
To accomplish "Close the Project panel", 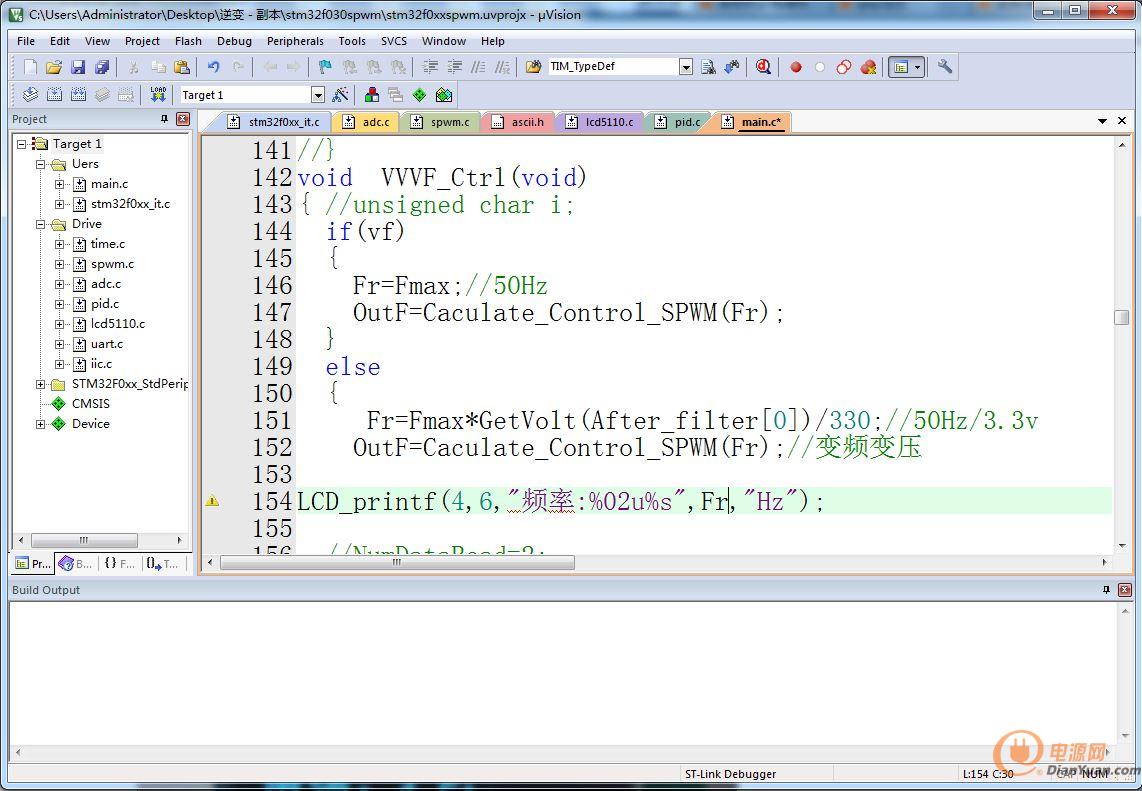I will click(x=183, y=119).
